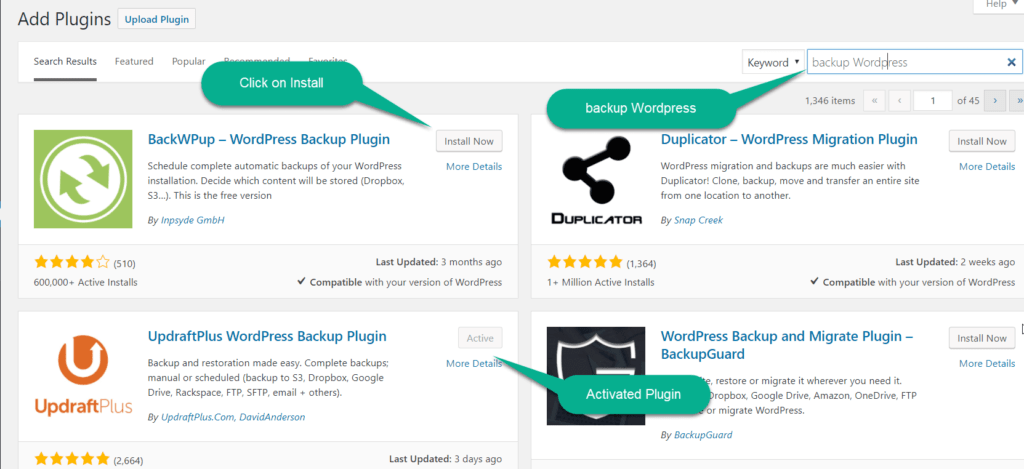Click '1+ Million Active Installs' text
This screenshot has height=469, width=1024.
(600, 283)
